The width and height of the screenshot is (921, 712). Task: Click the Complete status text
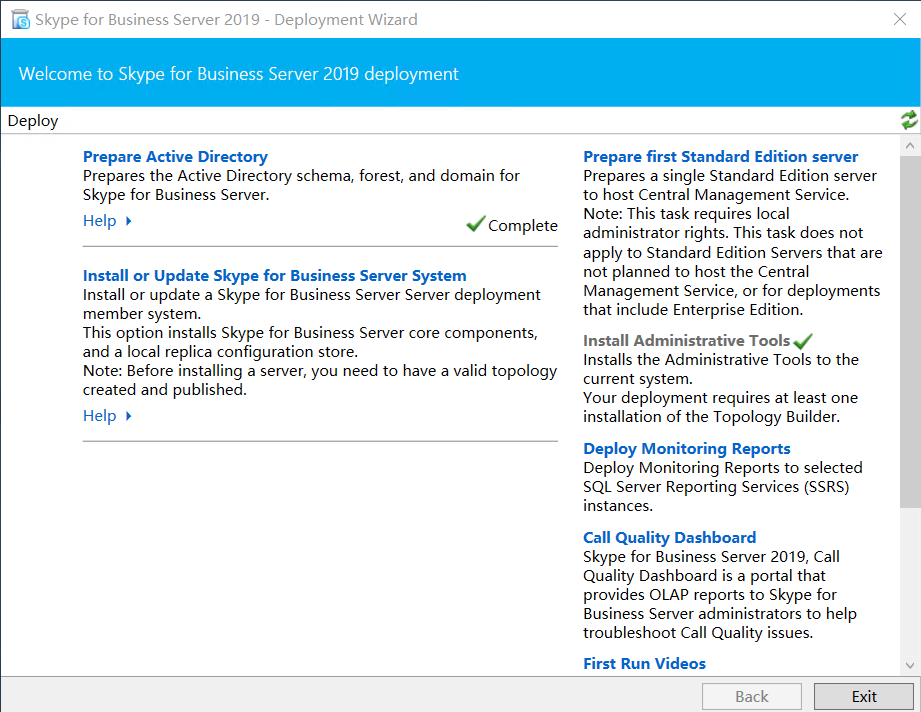point(523,226)
